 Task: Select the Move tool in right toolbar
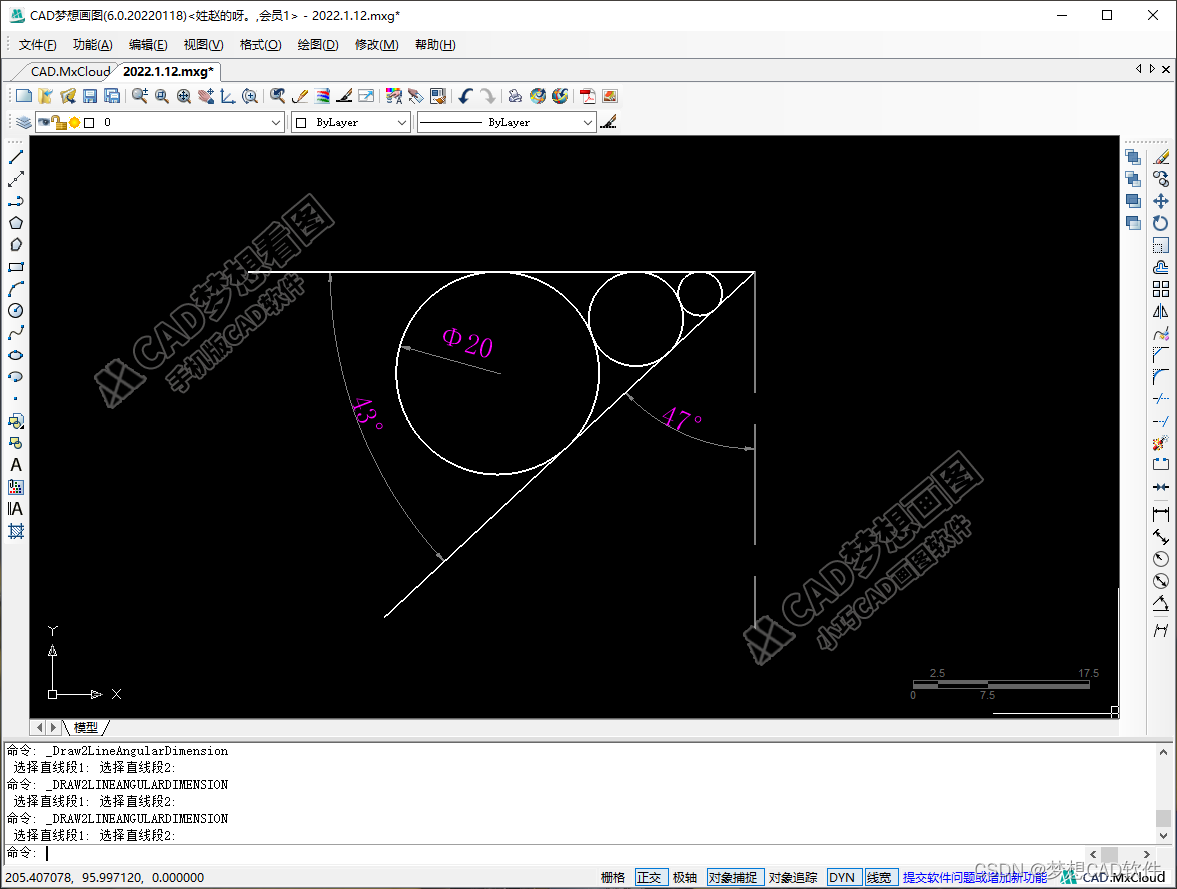point(1160,201)
